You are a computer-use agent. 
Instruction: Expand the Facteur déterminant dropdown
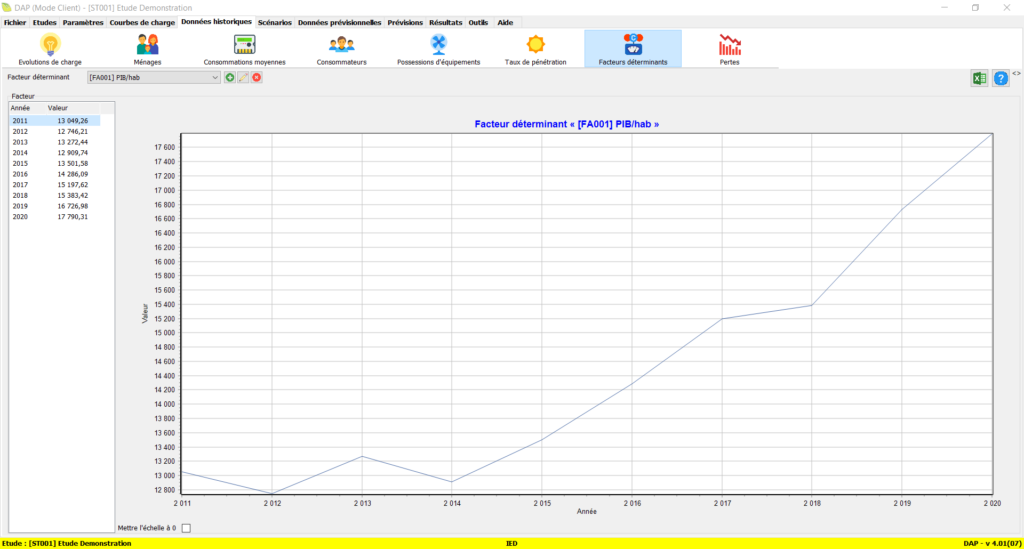pos(215,77)
